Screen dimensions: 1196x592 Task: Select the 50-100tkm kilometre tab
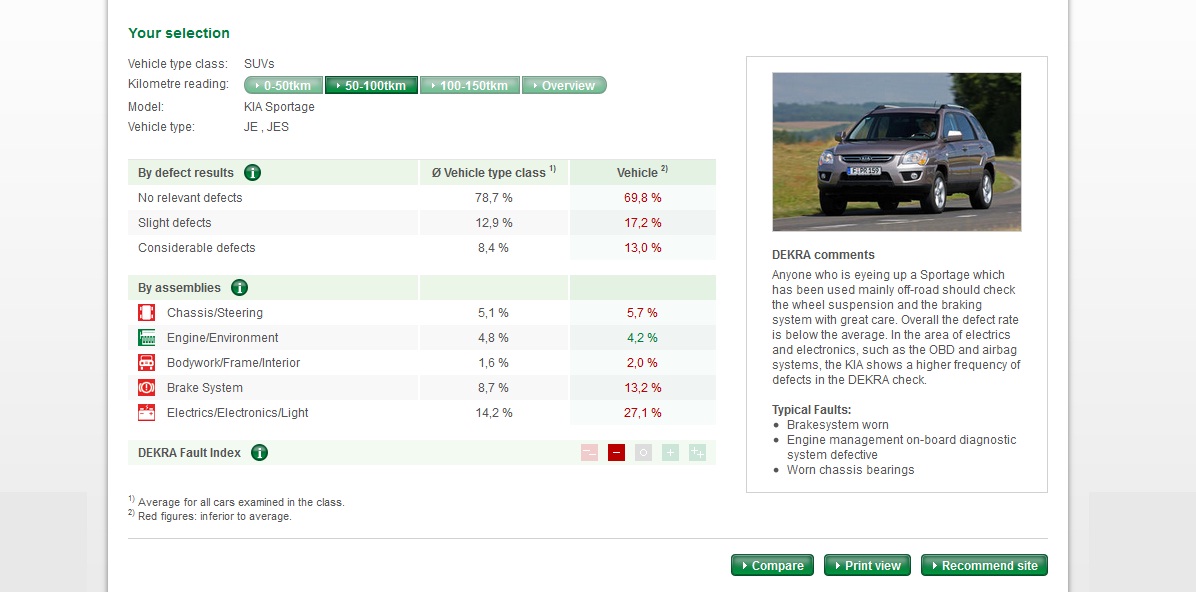pos(371,85)
